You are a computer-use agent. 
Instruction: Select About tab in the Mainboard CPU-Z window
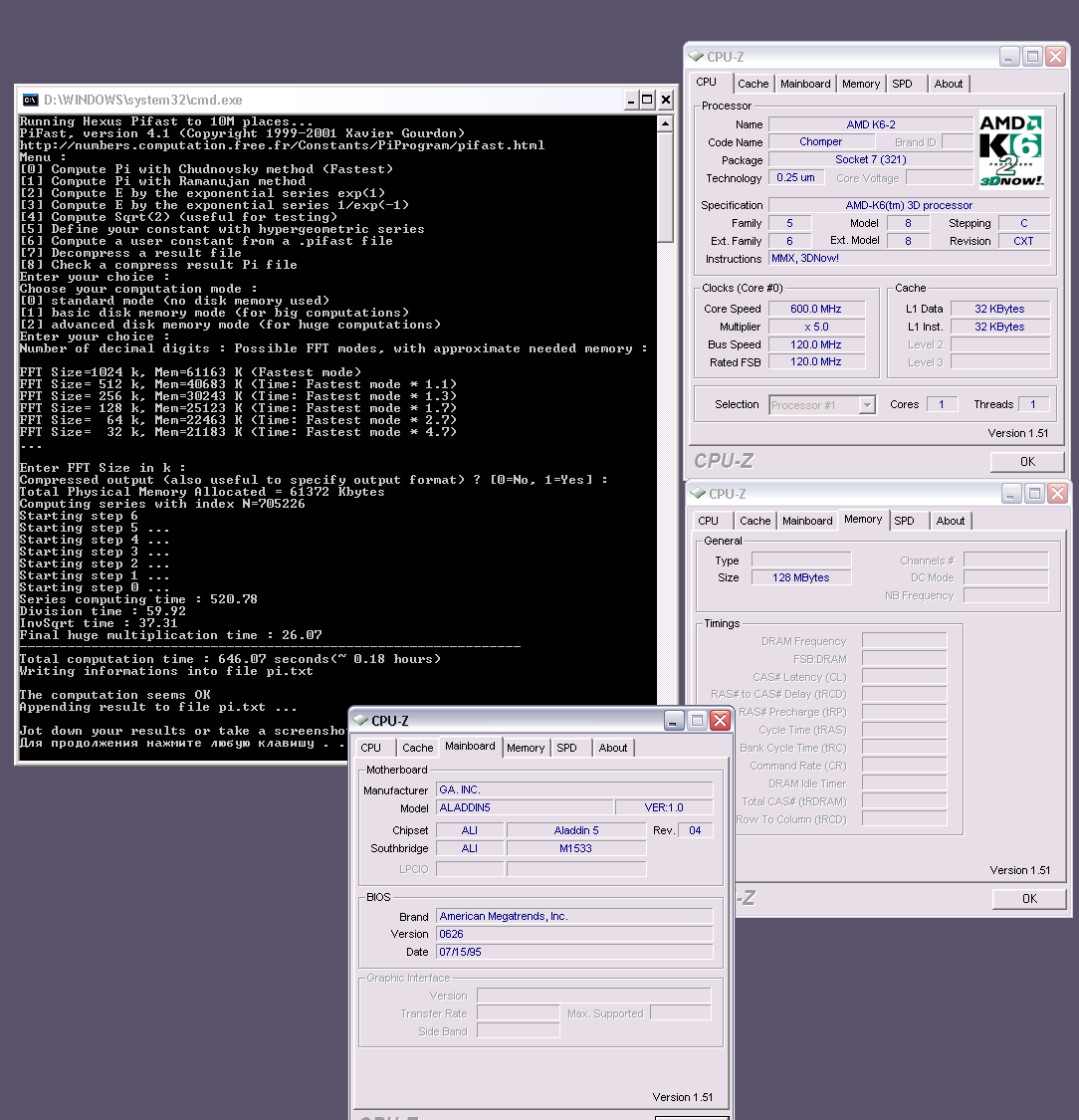(613, 749)
